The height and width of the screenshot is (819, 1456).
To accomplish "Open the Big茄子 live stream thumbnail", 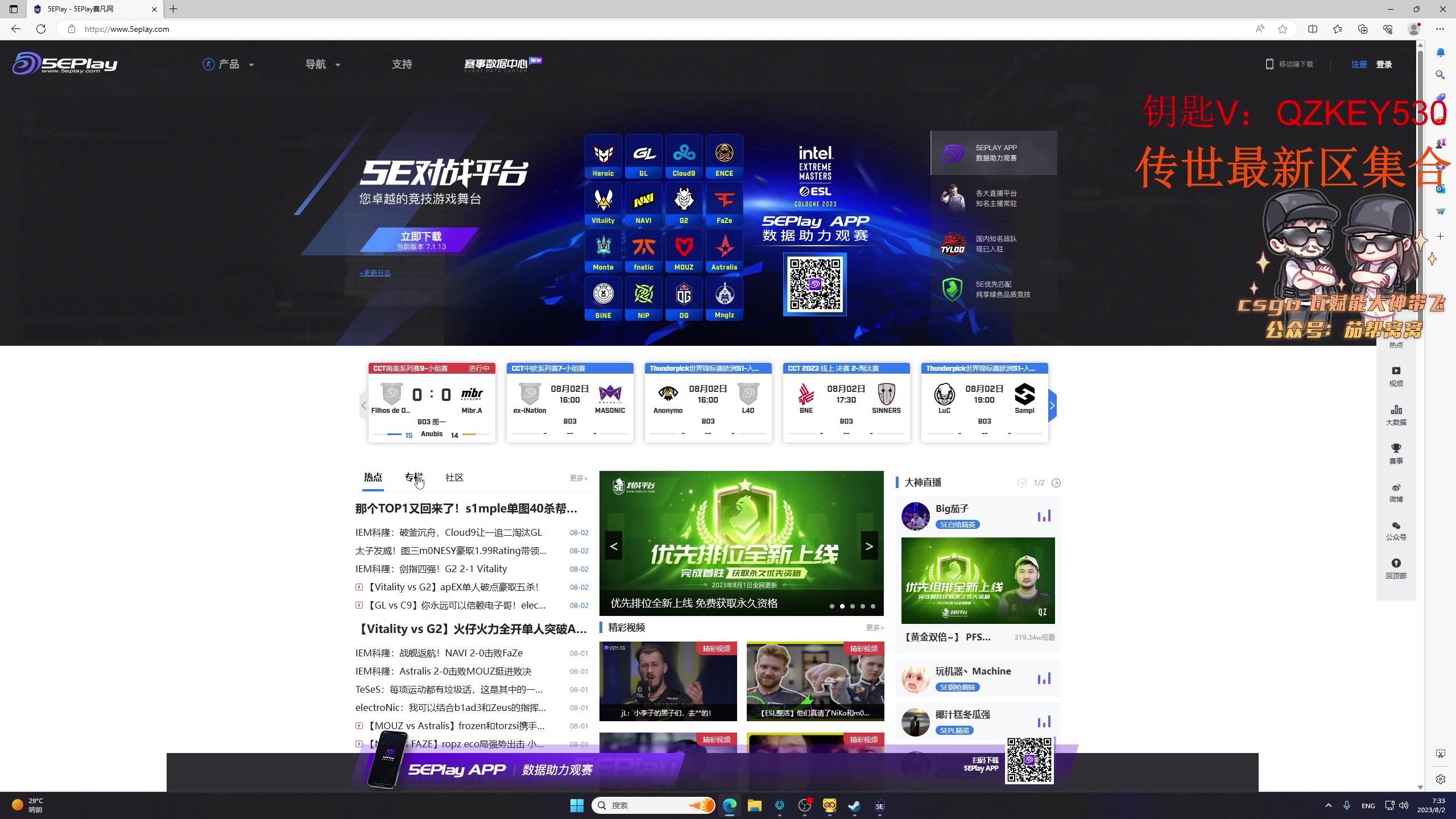I will (x=978, y=581).
